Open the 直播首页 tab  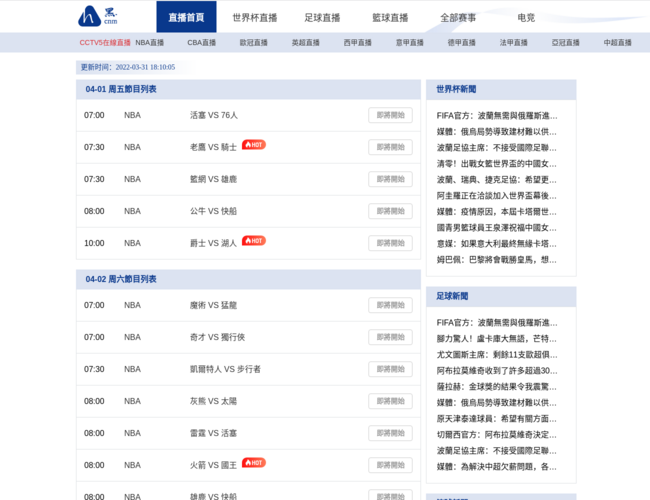coord(186,17)
